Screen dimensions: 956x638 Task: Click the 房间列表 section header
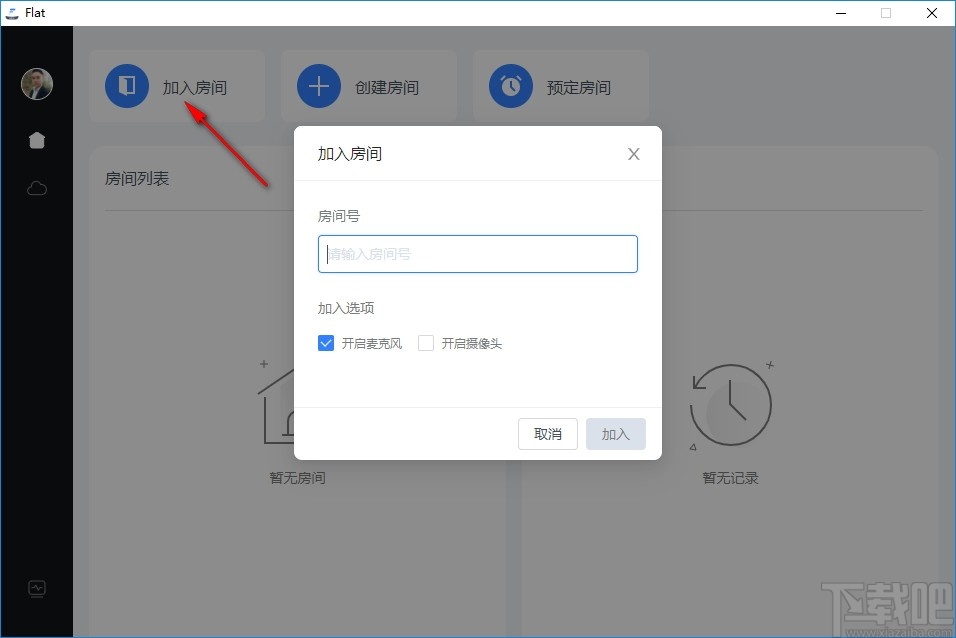137,177
